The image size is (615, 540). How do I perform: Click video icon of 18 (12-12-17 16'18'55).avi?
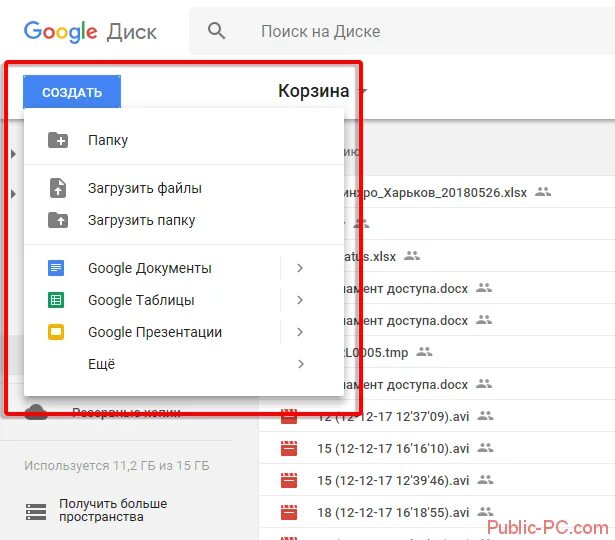289,513
